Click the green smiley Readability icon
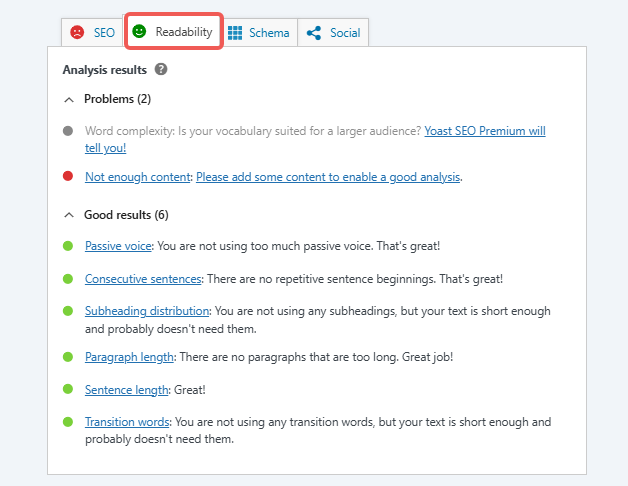 click(139, 32)
